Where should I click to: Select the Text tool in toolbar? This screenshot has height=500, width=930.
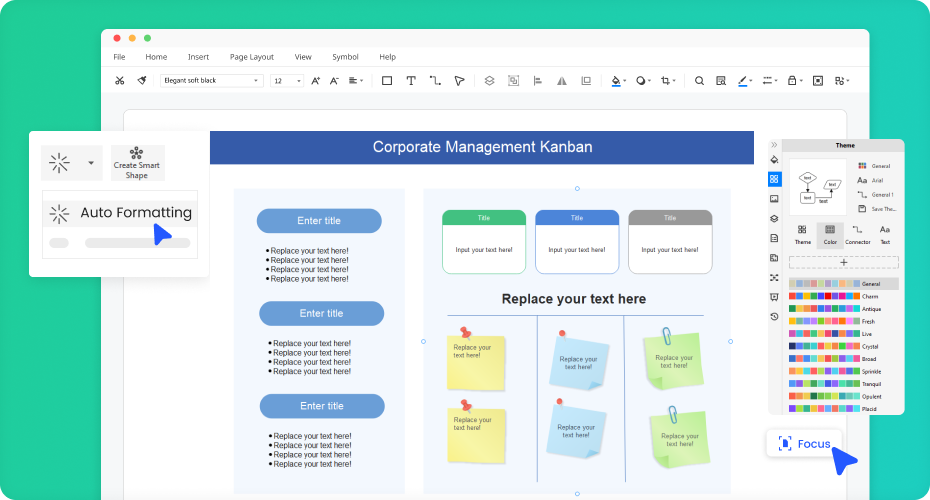tap(411, 81)
